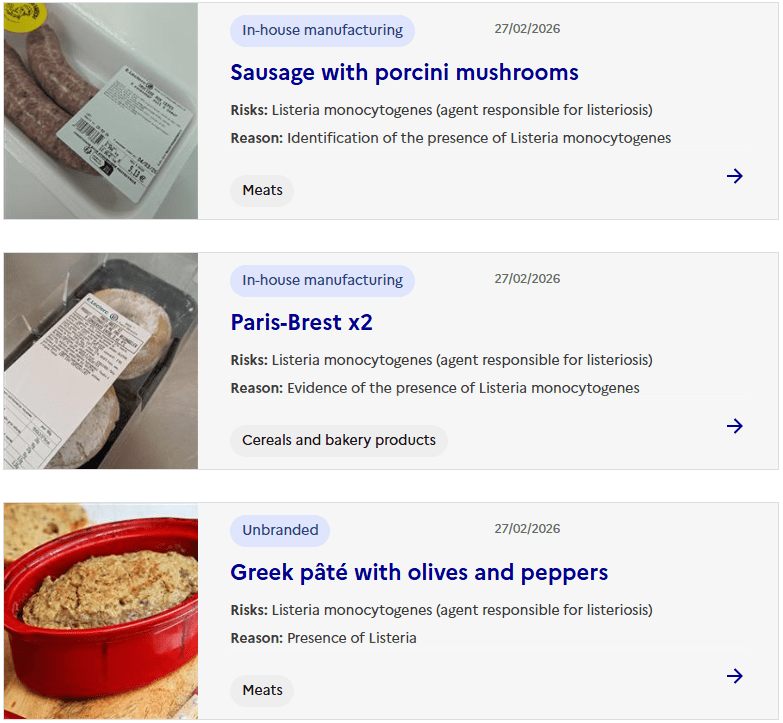This screenshot has height=723, width=783.
Task: Click the Meats tag under the sausage recall
Action: tap(262, 190)
